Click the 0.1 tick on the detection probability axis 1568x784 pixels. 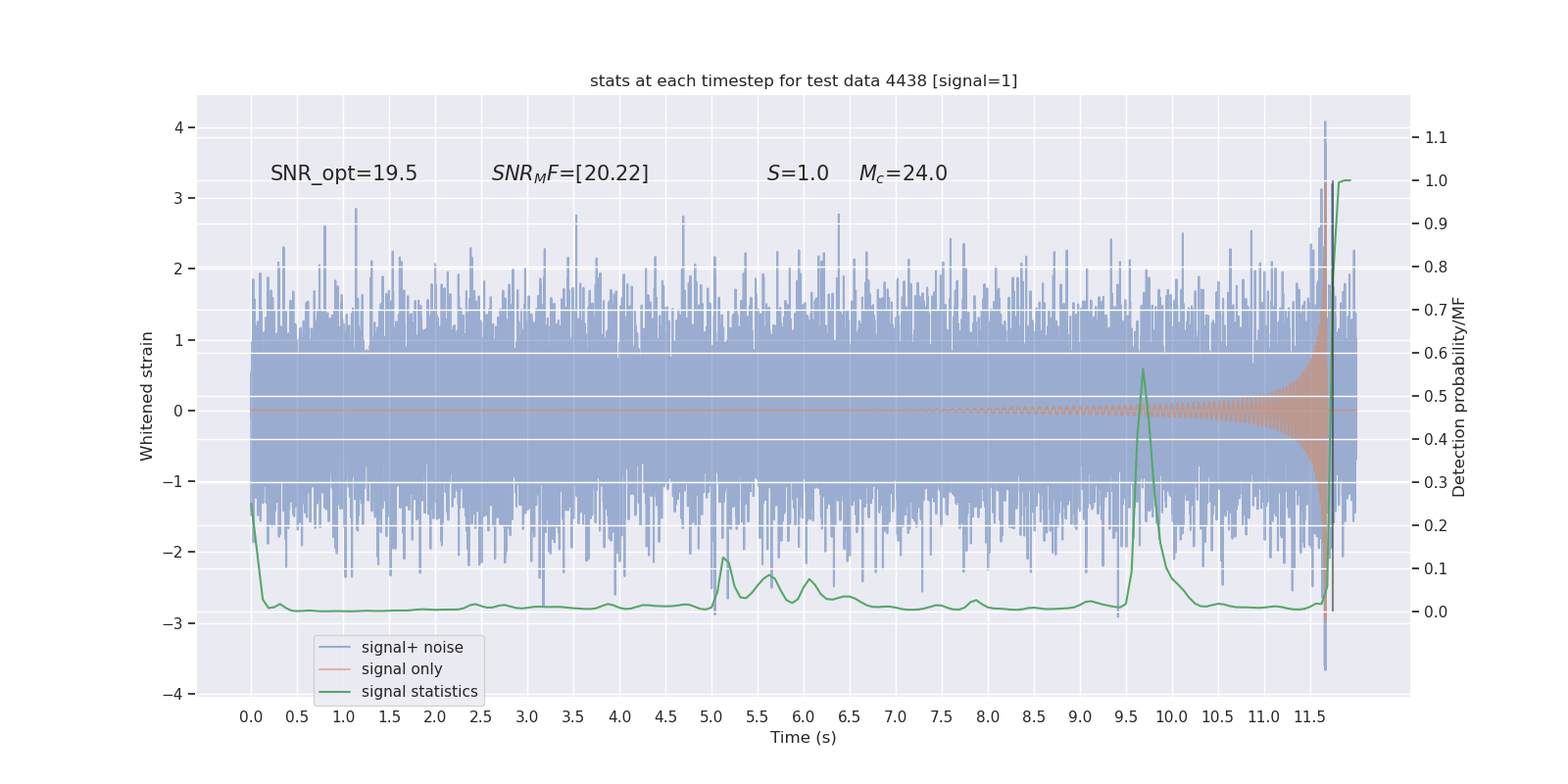pos(1436,568)
